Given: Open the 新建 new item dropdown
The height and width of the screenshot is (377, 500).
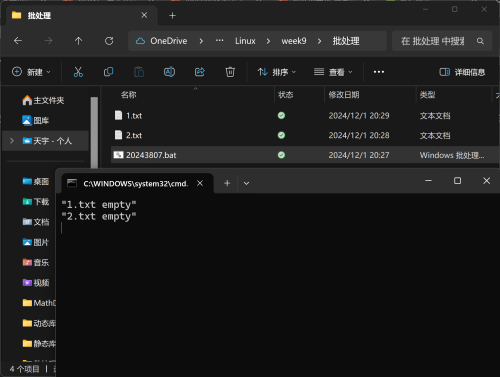Looking at the screenshot, I should tap(31, 72).
